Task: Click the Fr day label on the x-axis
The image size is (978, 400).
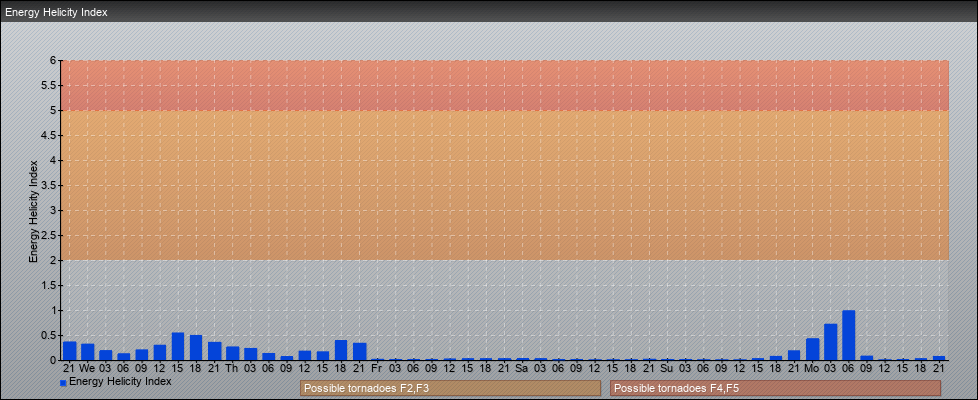Action: [377, 368]
